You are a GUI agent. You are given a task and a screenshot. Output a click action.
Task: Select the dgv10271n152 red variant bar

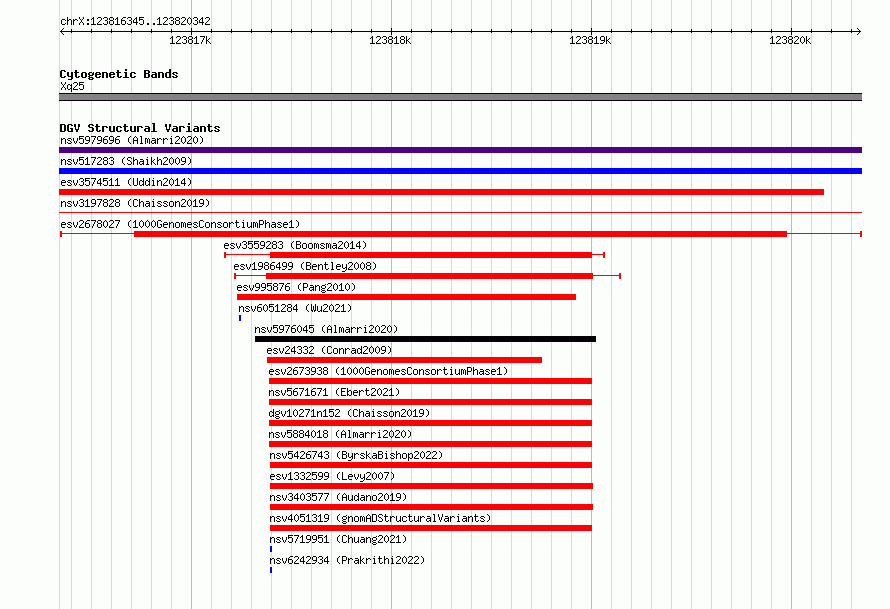[430, 423]
